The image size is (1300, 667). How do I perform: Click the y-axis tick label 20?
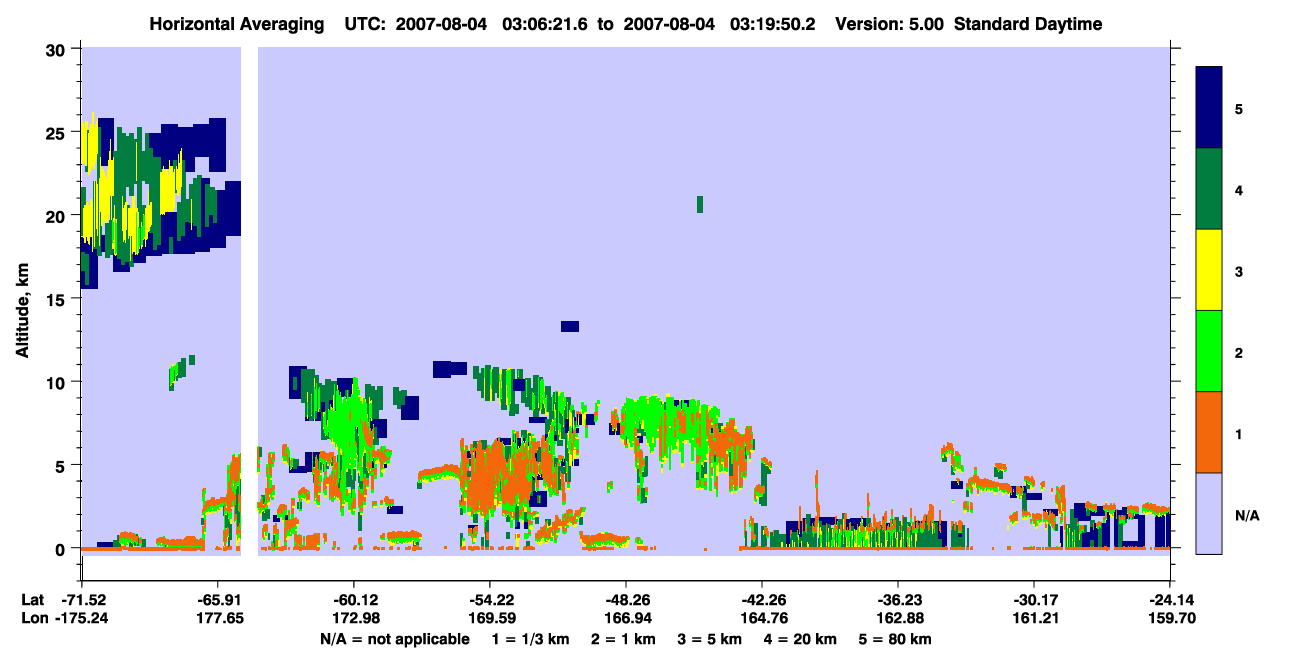click(x=57, y=215)
